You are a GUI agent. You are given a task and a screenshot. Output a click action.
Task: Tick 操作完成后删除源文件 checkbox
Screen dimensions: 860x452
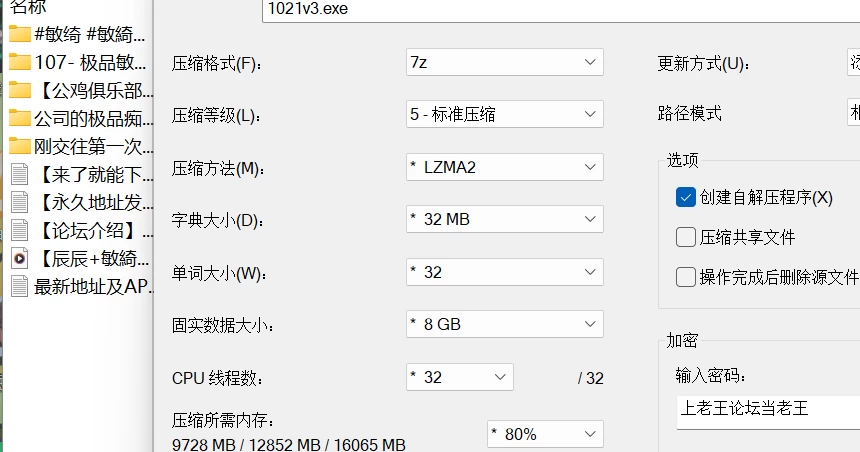pyautogui.click(x=686, y=277)
